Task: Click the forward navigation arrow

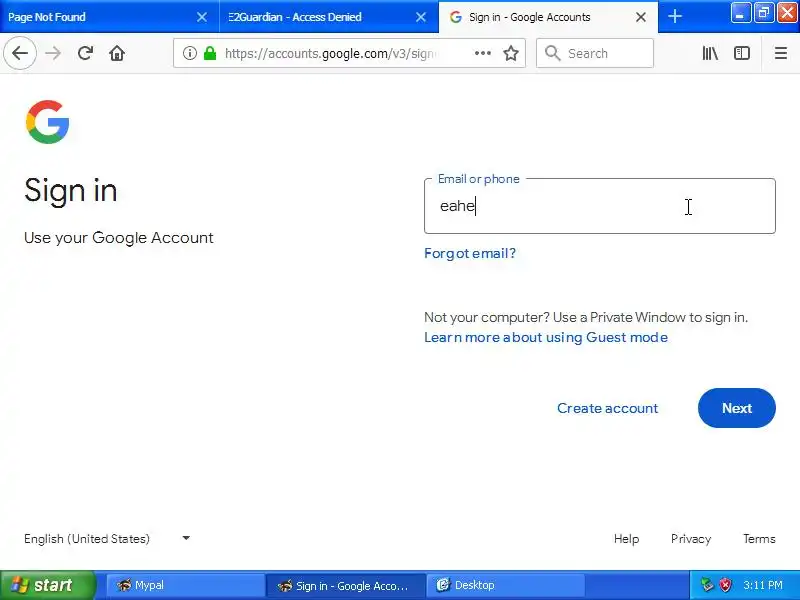Action: (x=53, y=53)
